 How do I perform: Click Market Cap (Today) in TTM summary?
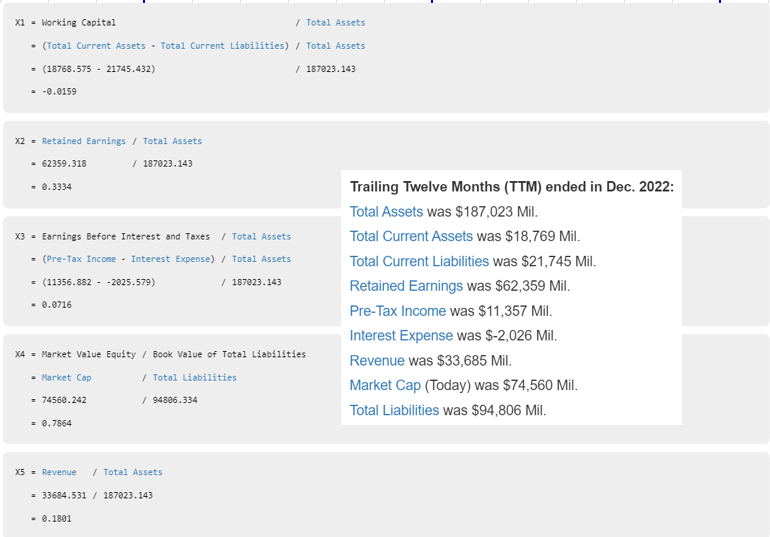tap(385, 385)
